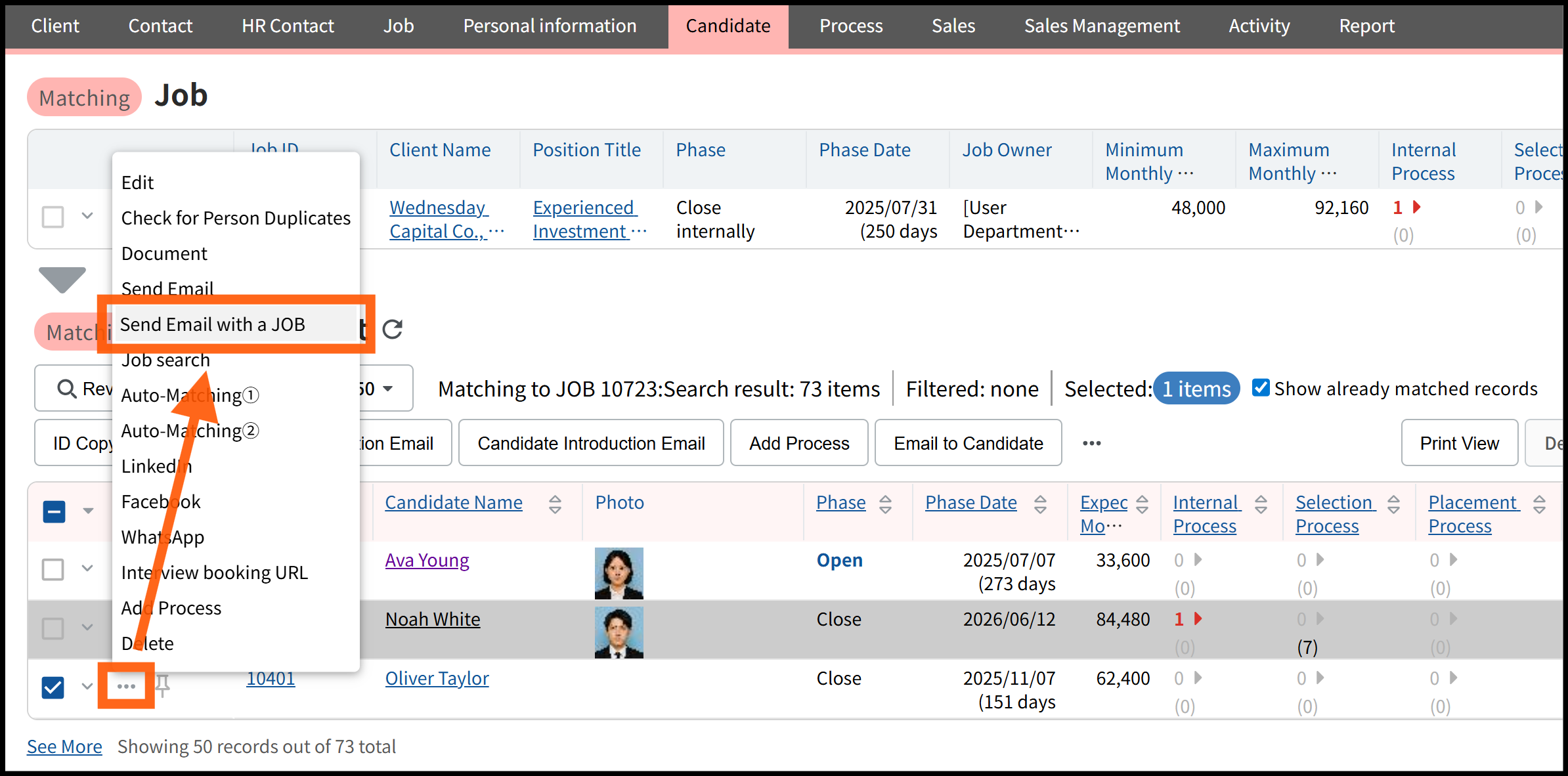
Task: Open the more actions ellipsis after Email to Candidate
Action: click(1091, 443)
